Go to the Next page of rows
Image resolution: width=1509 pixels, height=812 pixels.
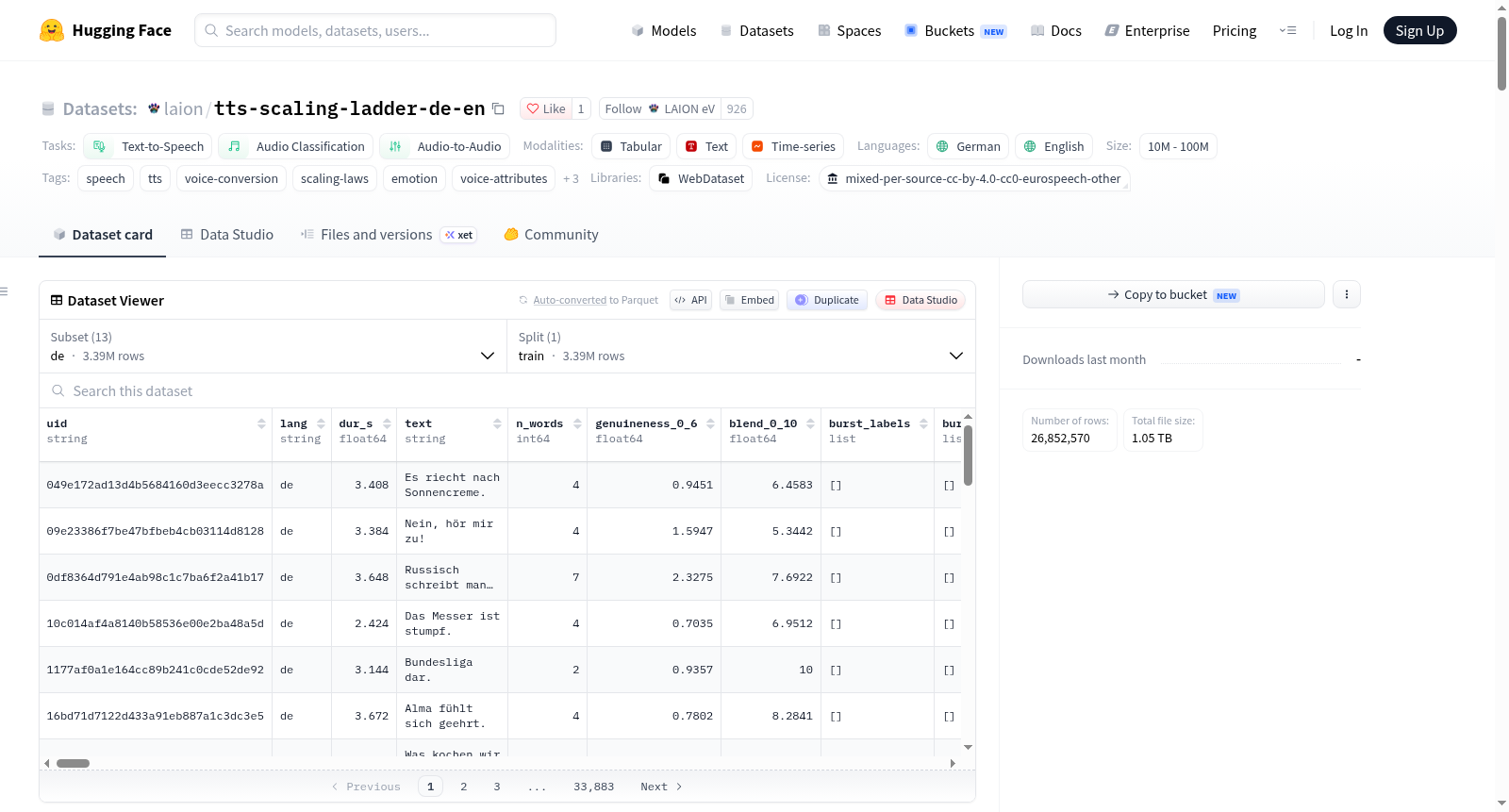(661, 787)
